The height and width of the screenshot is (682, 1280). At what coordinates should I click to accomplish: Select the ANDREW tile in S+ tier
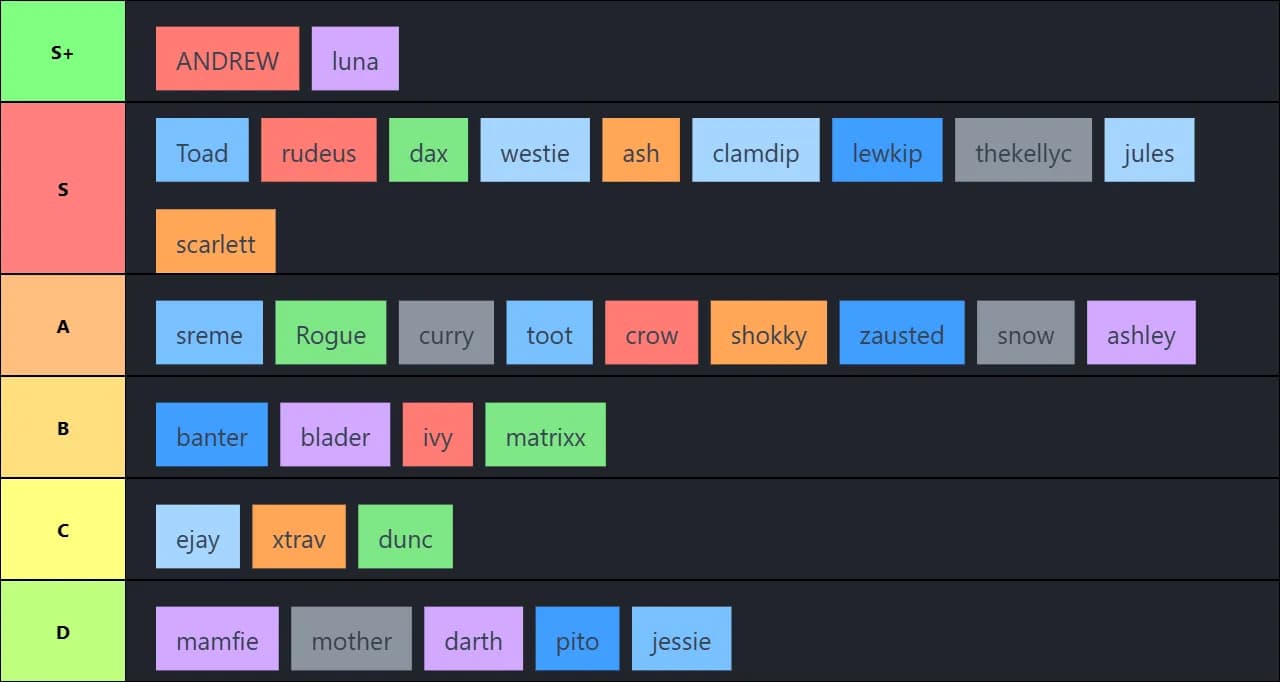(227, 59)
